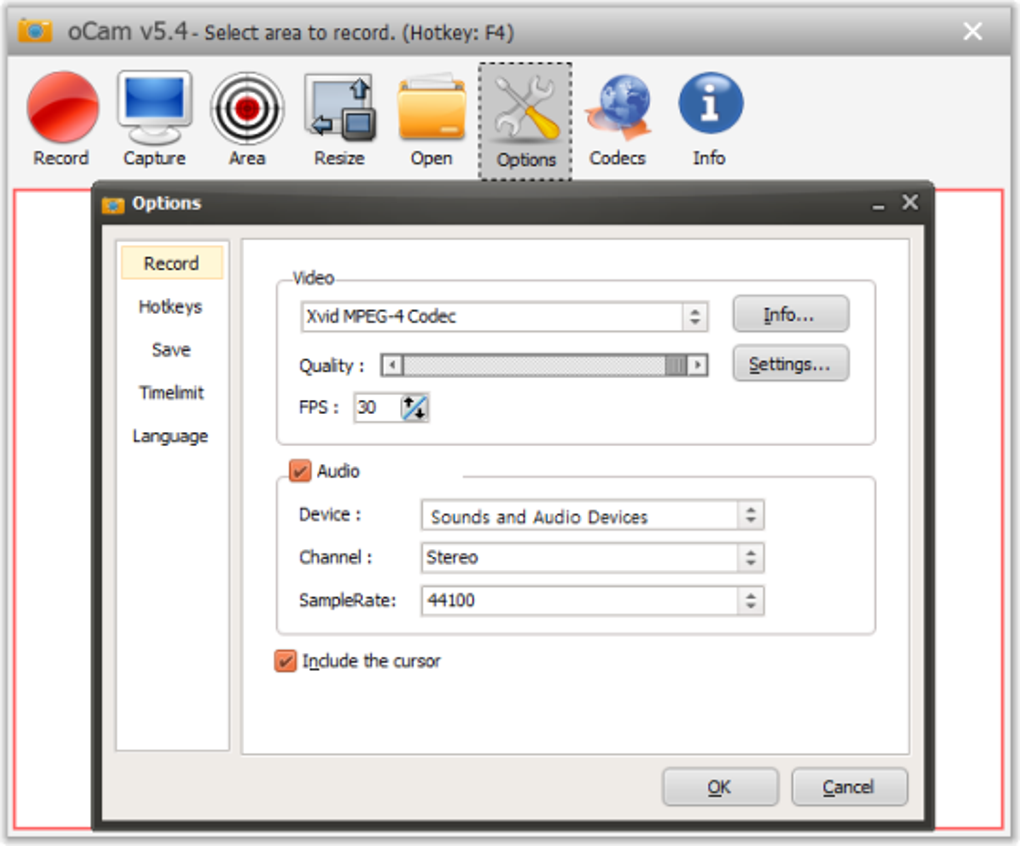Screen dimensions: 1020x846
Task: Open the Resize tool
Action: pos(340,108)
